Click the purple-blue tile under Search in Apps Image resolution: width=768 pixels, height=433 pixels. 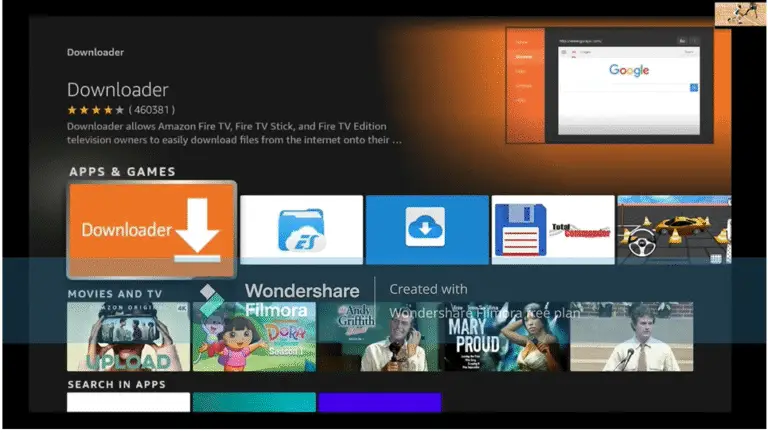pos(379,402)
